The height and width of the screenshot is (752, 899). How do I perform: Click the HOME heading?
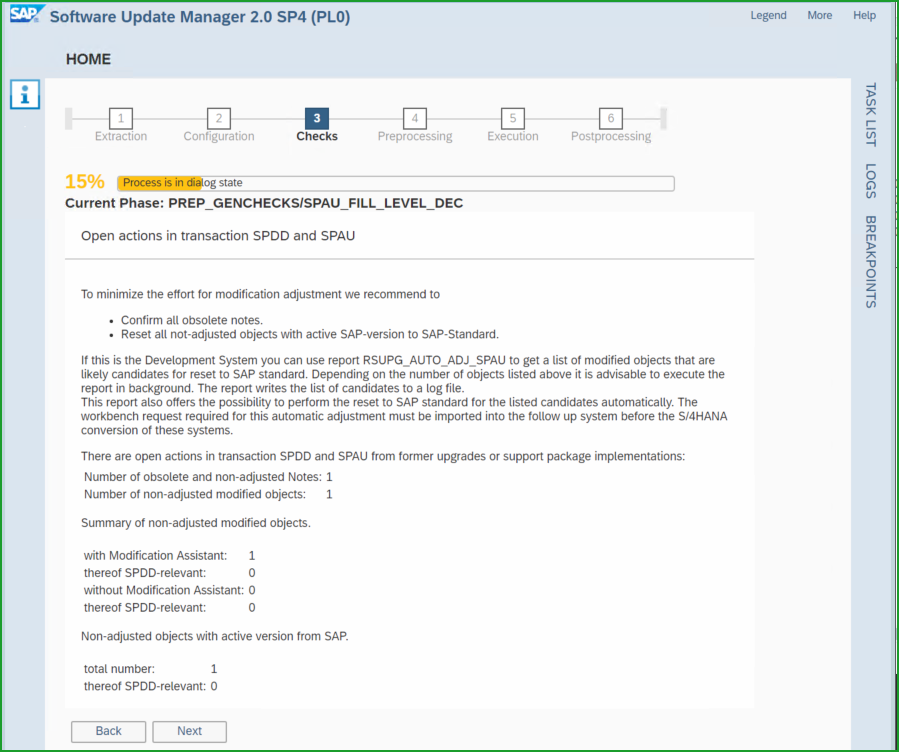[x=88, y=59]
